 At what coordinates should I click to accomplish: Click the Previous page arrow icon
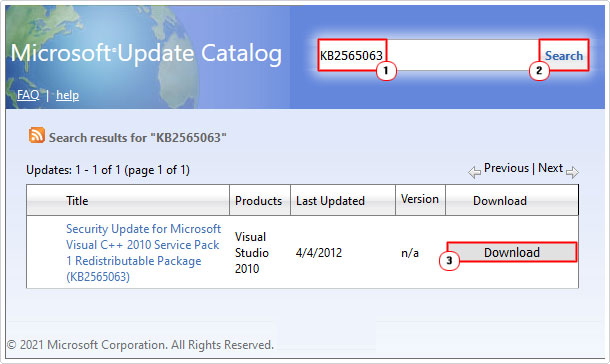pos(474,172)
